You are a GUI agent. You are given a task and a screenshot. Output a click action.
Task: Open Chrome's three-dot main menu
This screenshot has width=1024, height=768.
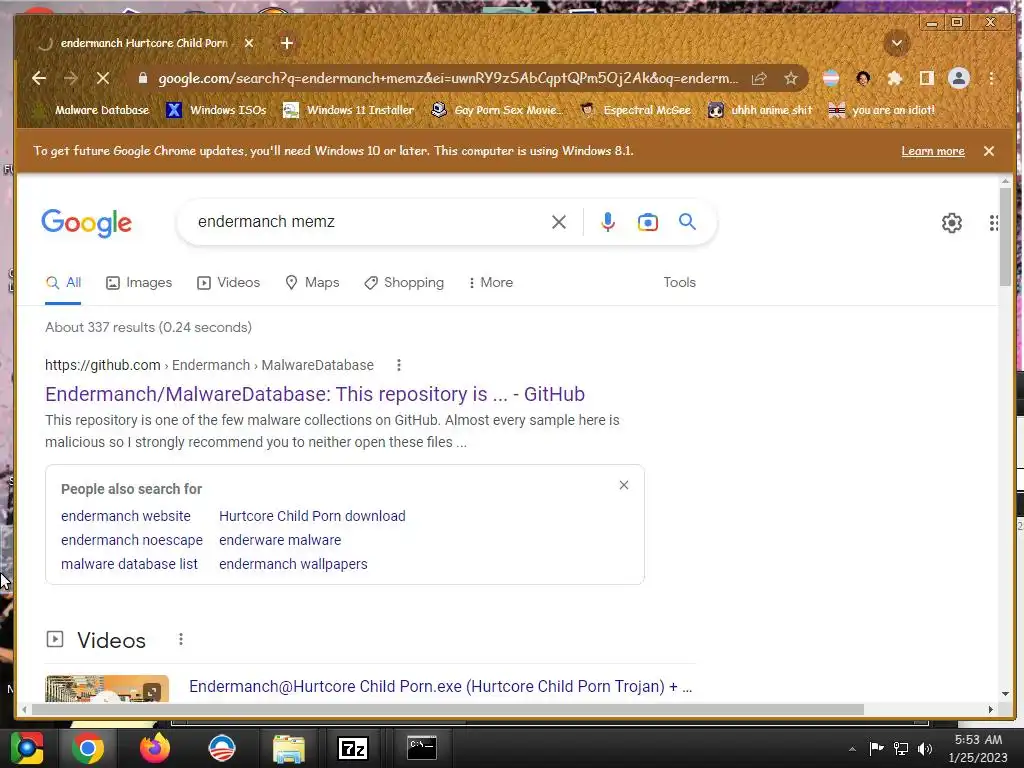click(x=991, y=78)
